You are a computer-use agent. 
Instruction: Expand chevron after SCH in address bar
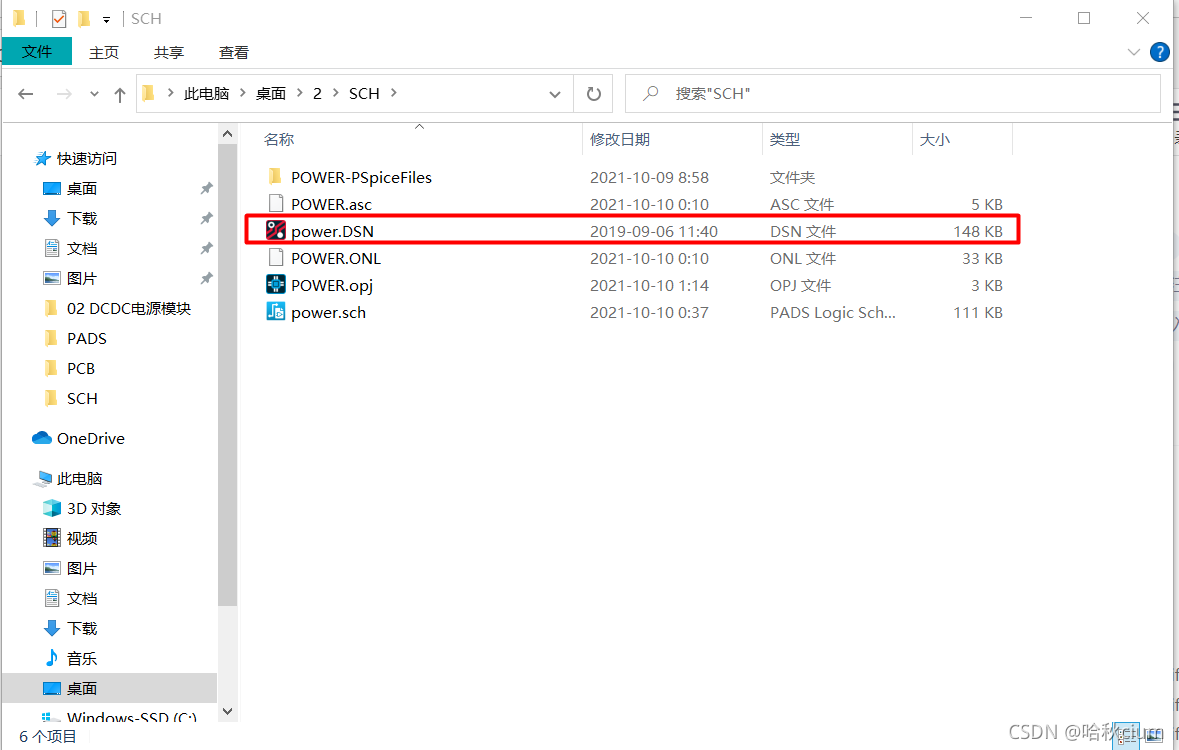pos(394,93)
